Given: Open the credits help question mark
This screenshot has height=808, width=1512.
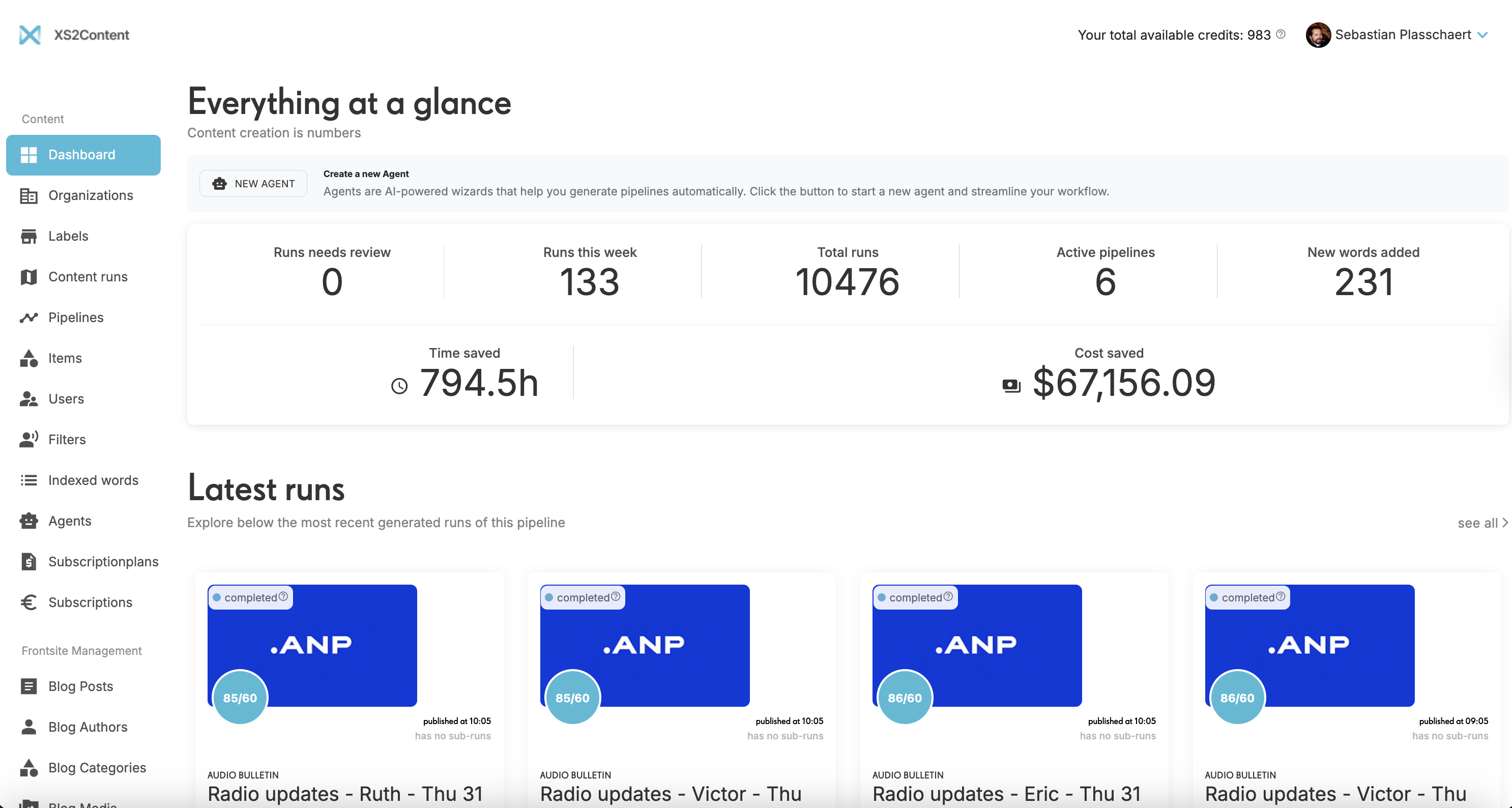Looking at the screenshot, I should tap(1280, 34).
